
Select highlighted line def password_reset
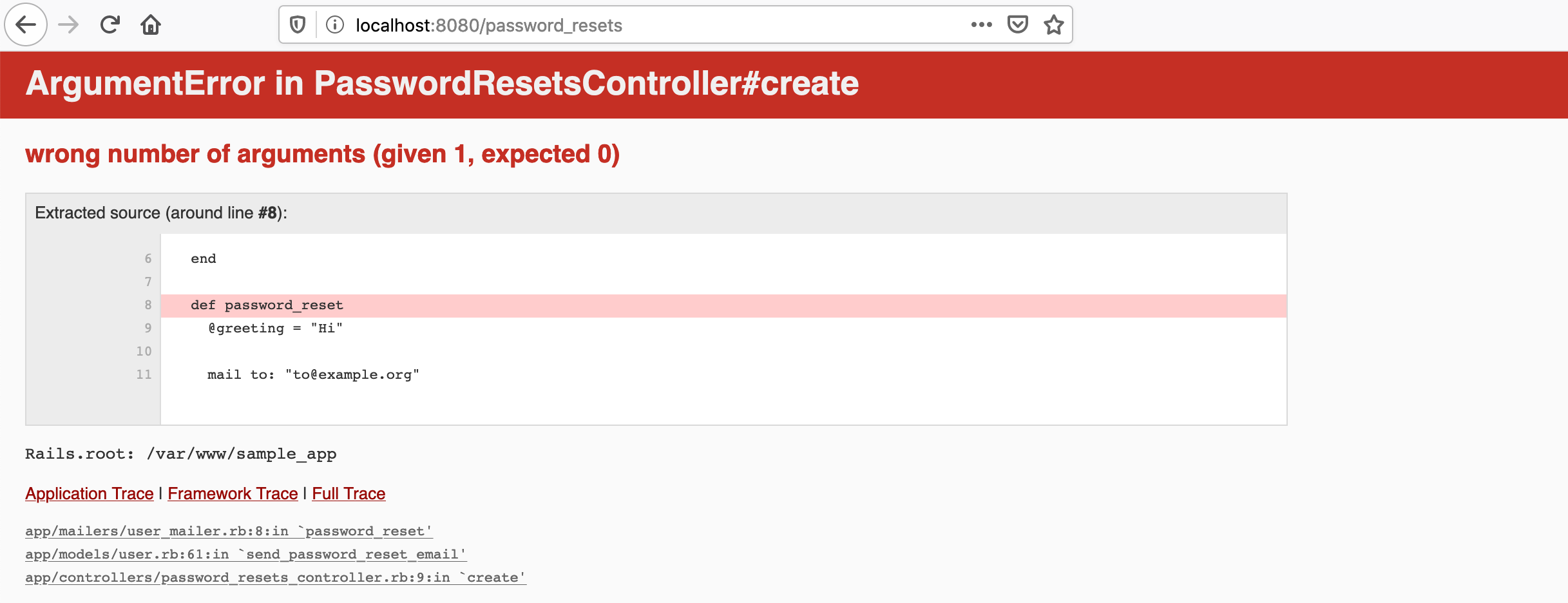(x=723, y=305)
